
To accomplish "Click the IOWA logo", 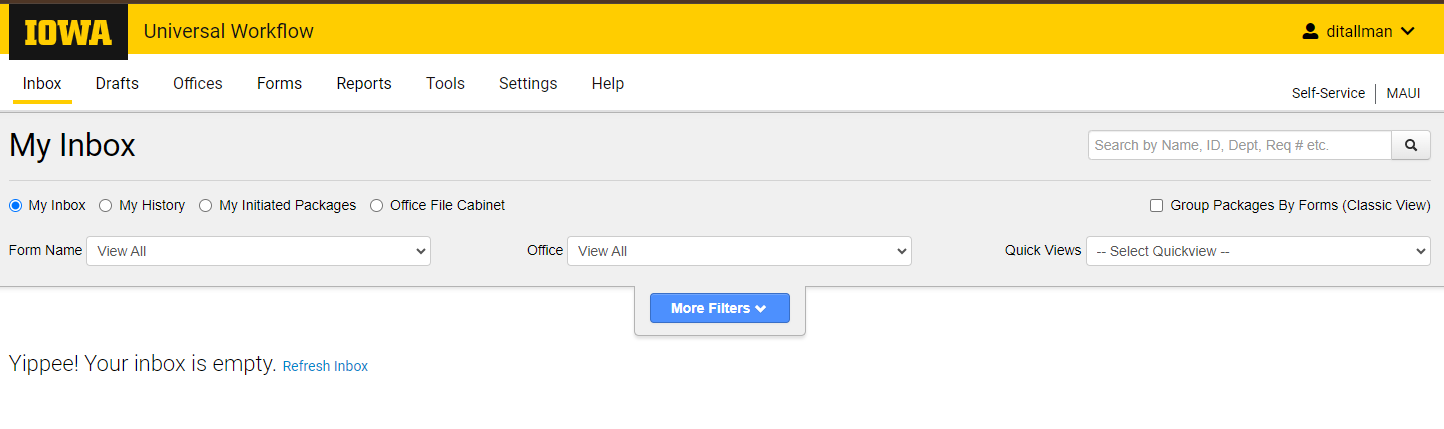I will pyautogui.click(x=68, y=32).
